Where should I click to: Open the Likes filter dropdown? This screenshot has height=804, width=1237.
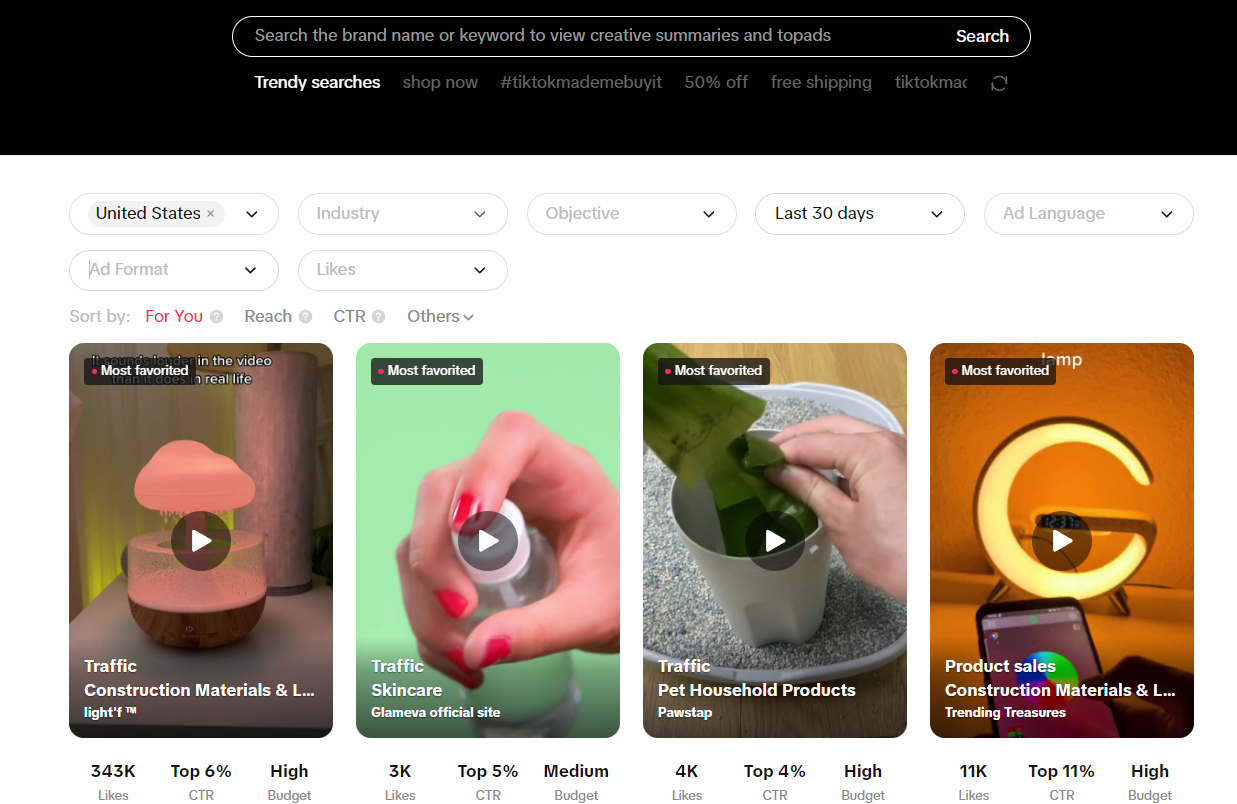tap(402, 270)
